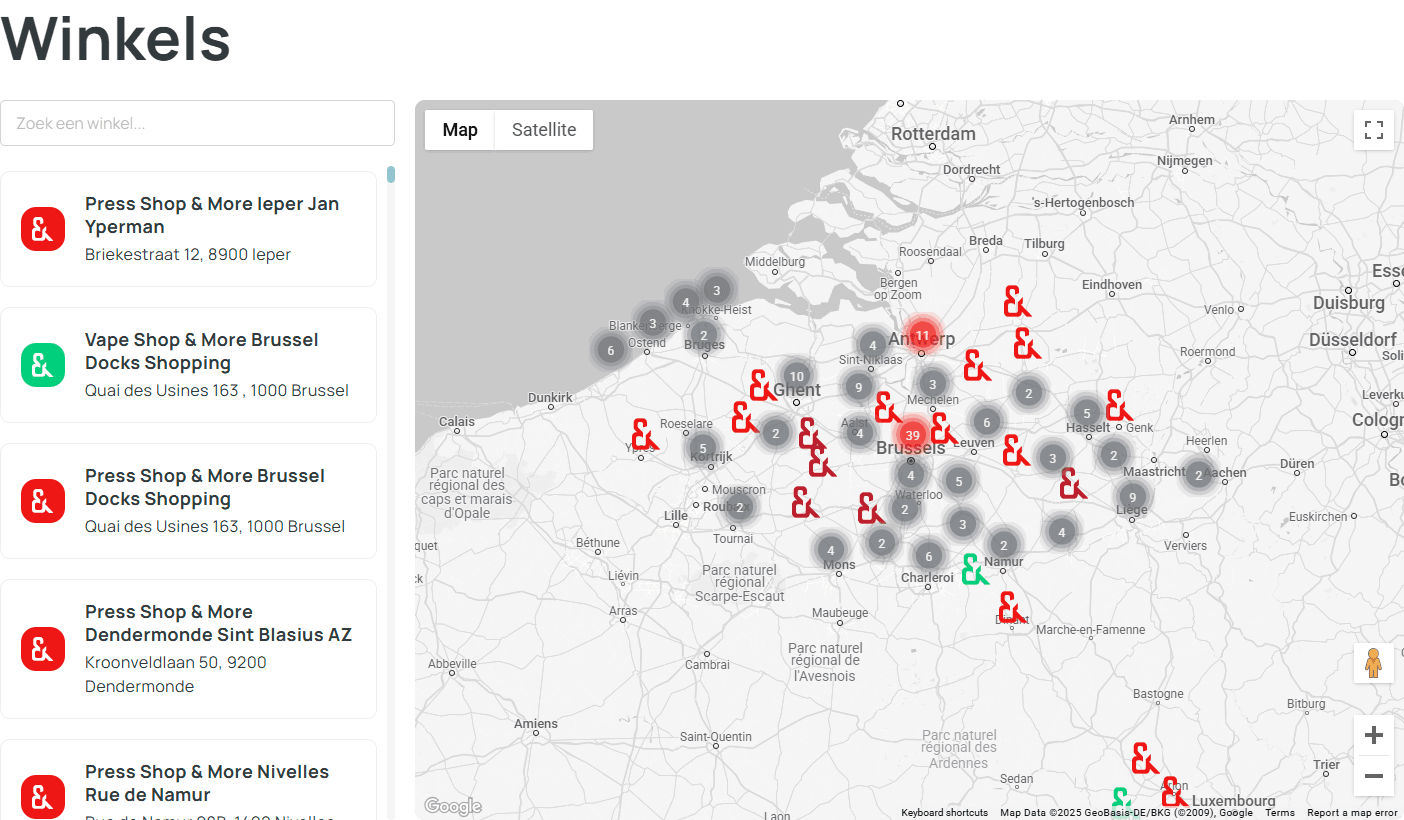Zoom in the map with plus button
This screenshot has width=1404, height=820.
point(1374,736)
